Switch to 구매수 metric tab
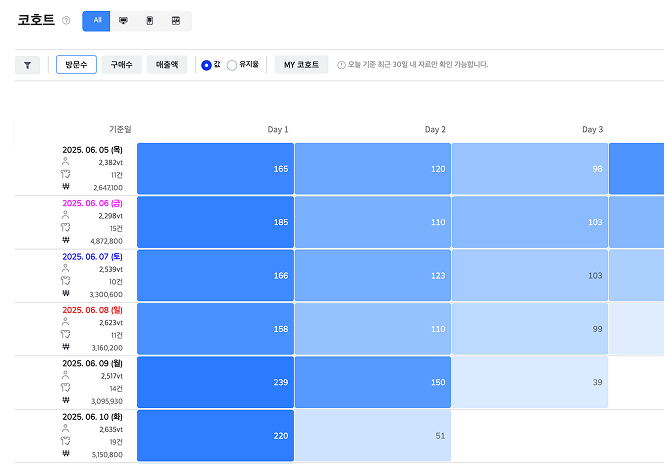This screenshot has width=665, height=464. [121, 65]
